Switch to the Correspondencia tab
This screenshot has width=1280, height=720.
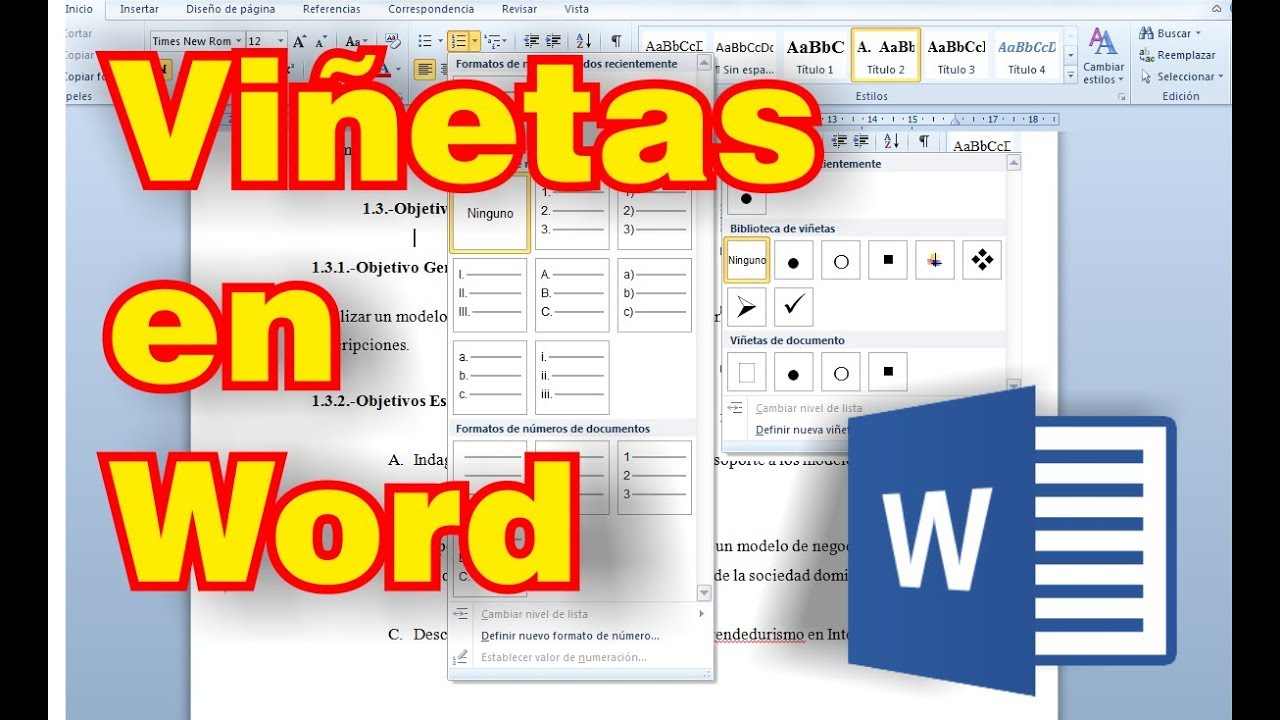432,9
